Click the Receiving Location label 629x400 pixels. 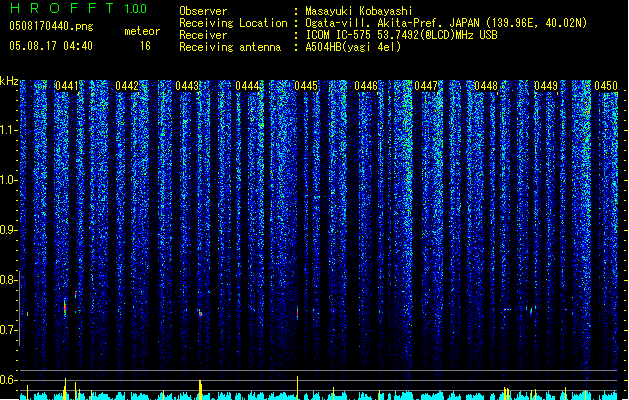(233, 23)
